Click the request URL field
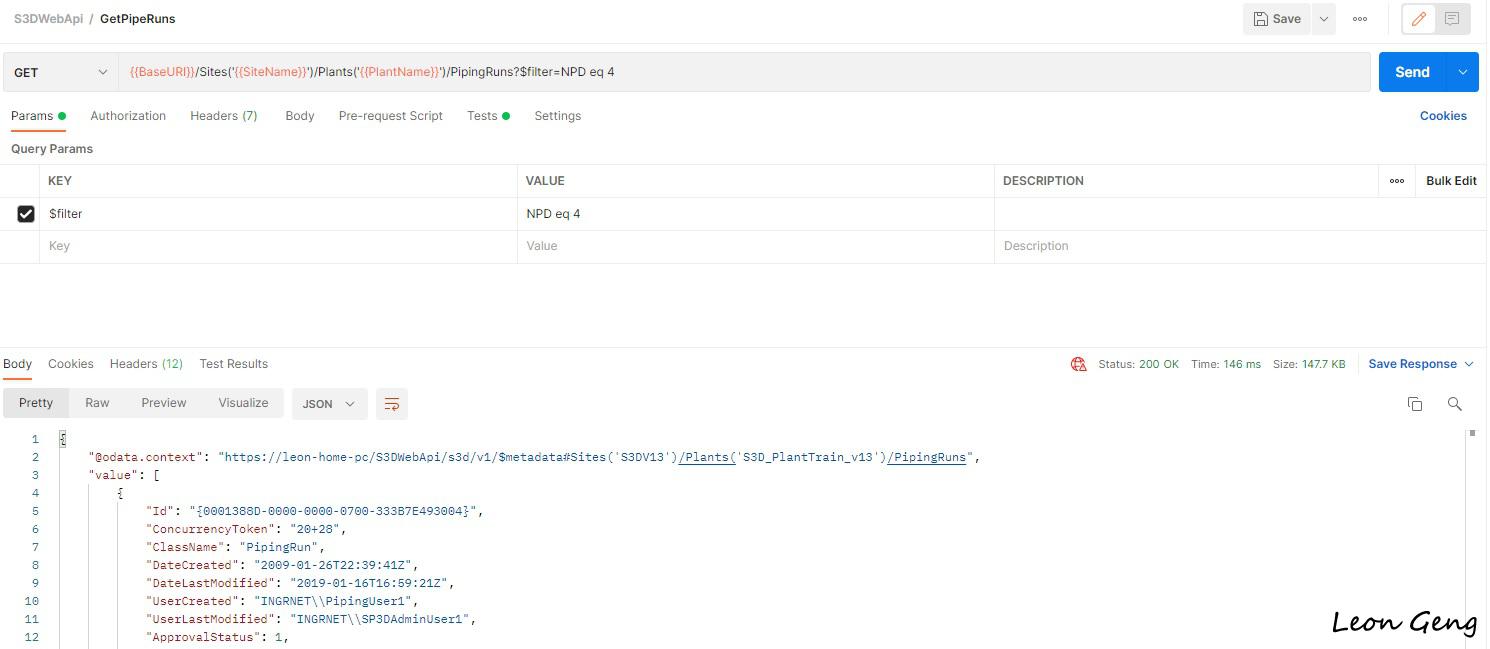The width and height of the screenshot is (1490, 649). coord(744,72)
